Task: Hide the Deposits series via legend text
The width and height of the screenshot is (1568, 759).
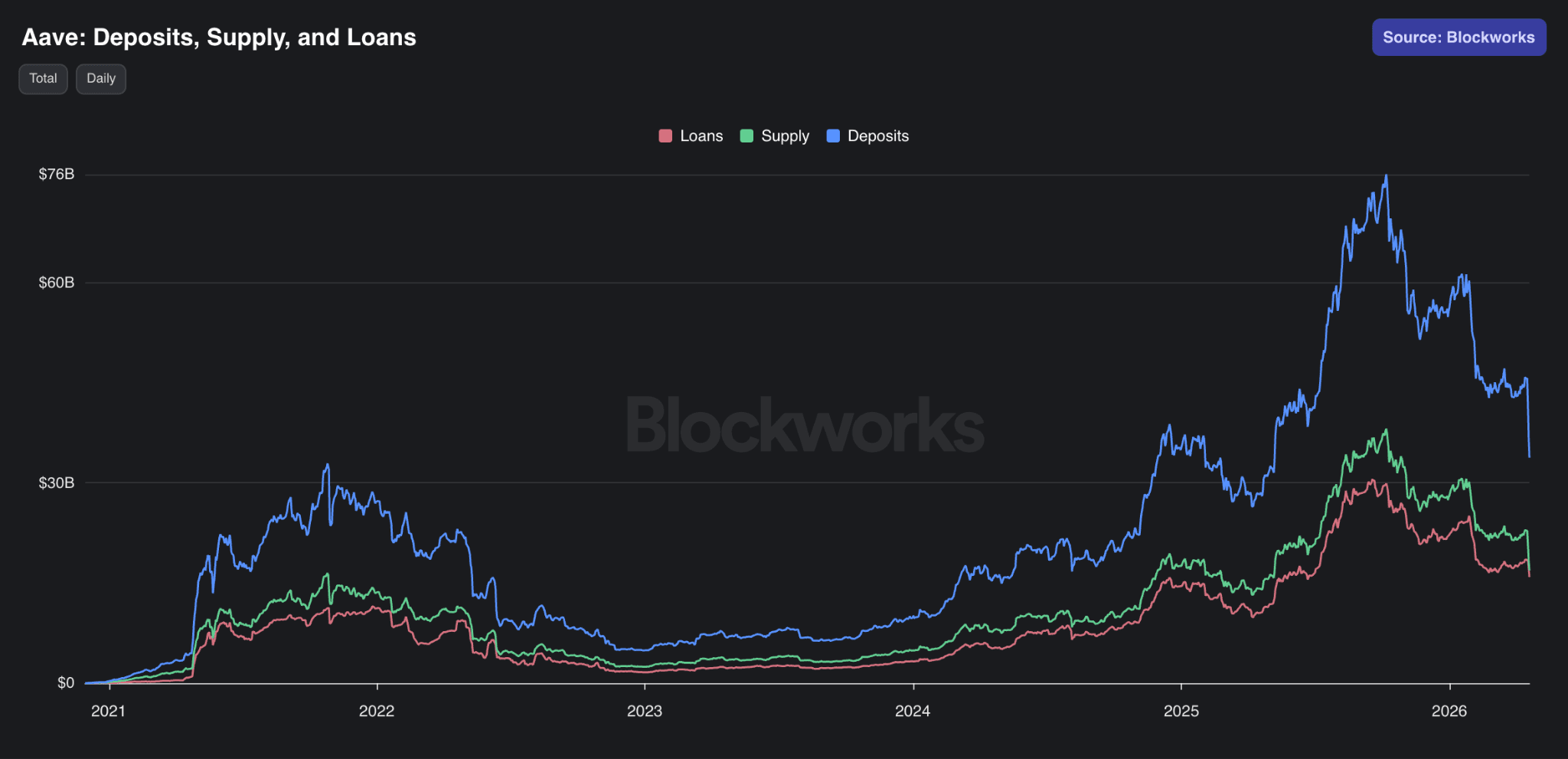Action: (877, 136)
